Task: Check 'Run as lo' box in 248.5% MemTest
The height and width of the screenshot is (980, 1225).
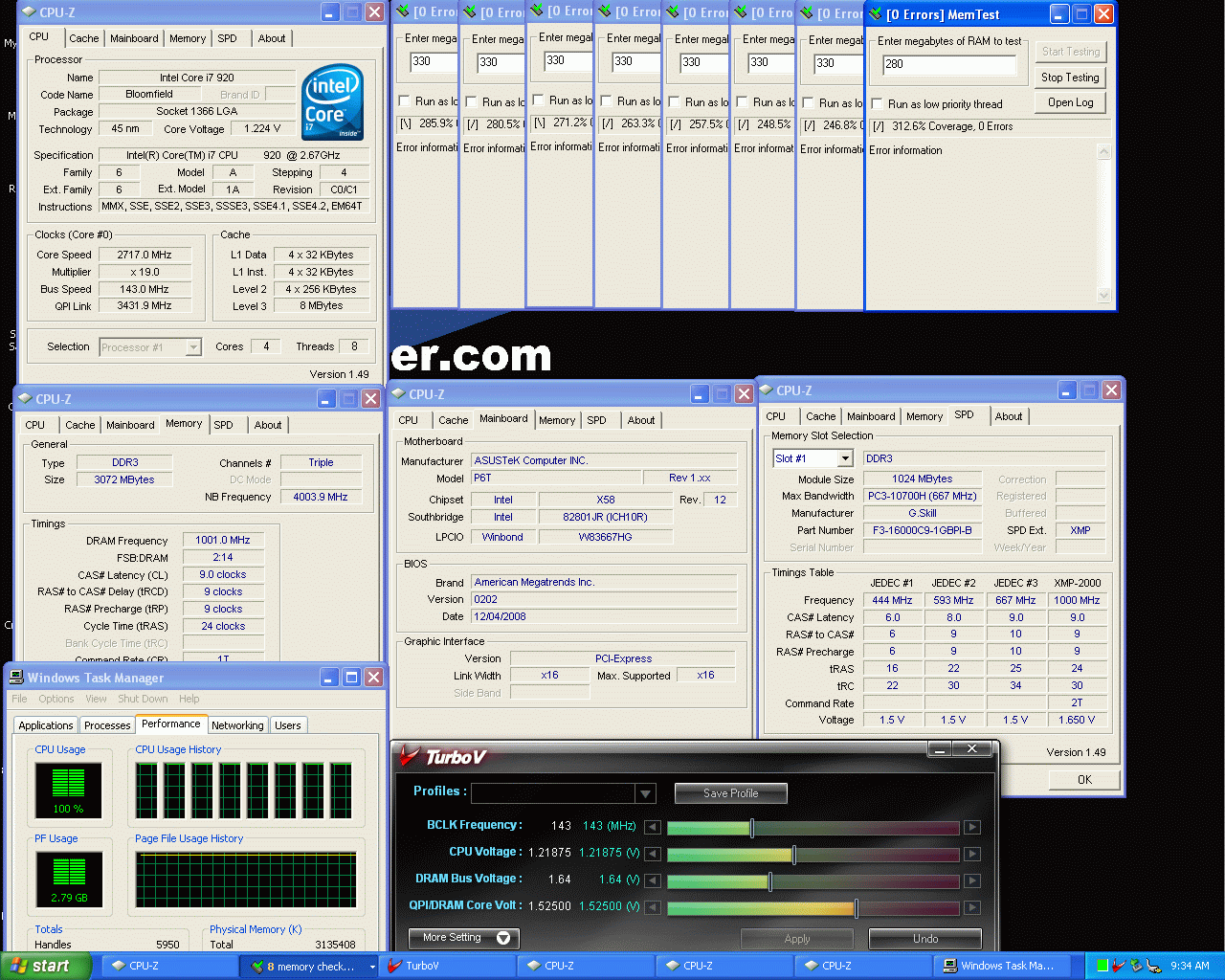Action: (x=742, y=102)
